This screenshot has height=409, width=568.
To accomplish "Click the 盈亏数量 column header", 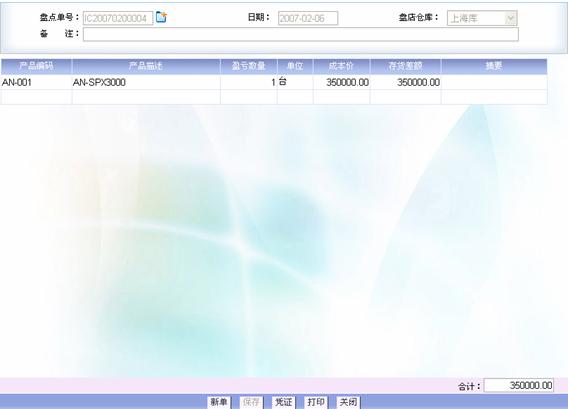I will point(249,66).
